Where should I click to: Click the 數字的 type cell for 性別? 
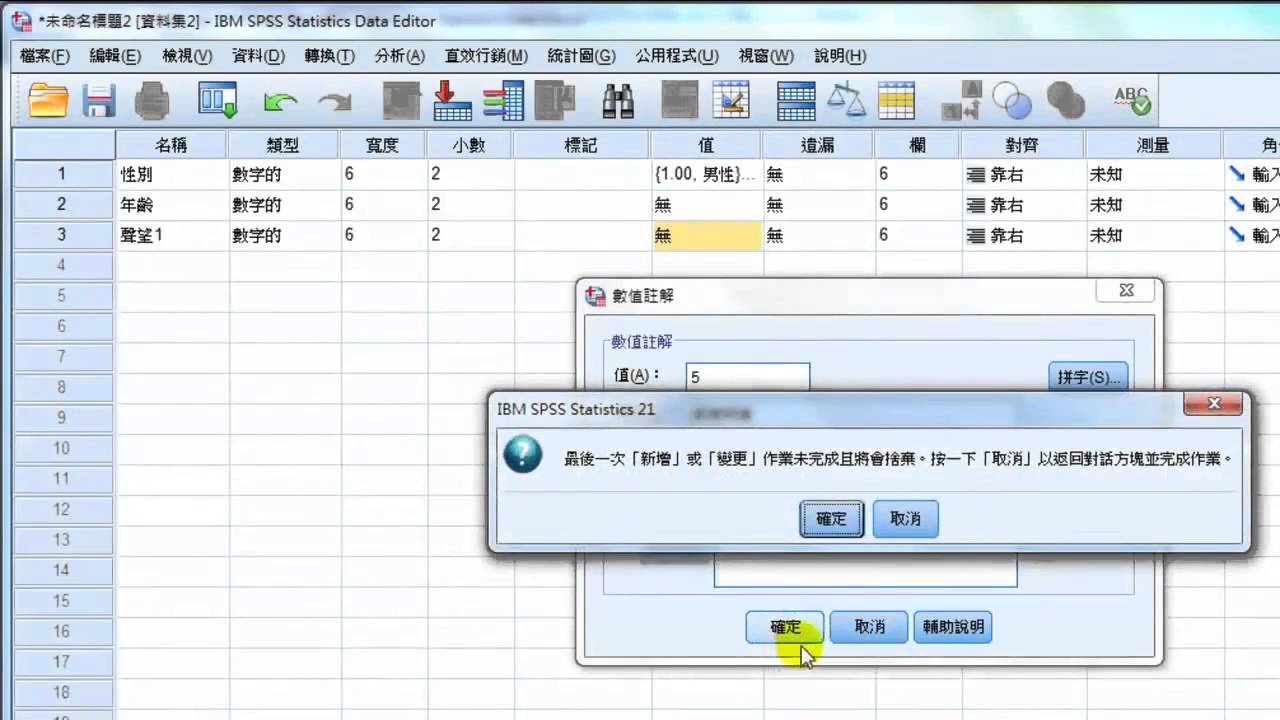pyautogui.click(x=285, y=174)
